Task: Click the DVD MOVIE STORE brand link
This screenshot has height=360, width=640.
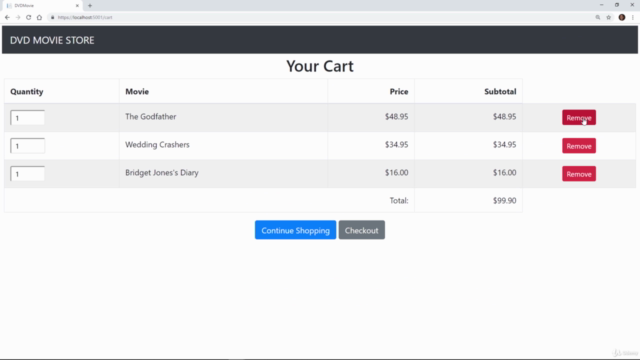Action: [52, 40]
